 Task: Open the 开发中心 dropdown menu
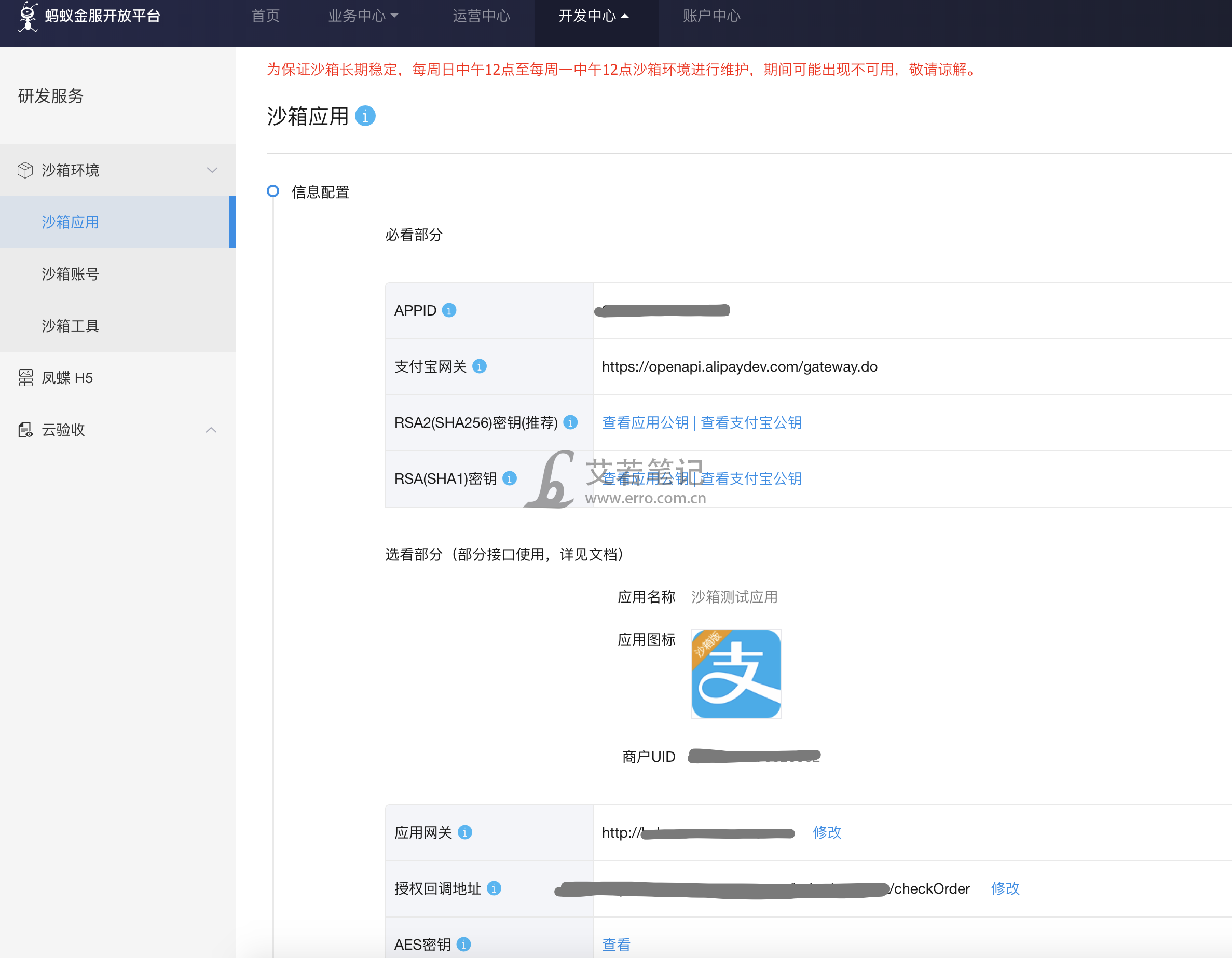pos(594,16)
